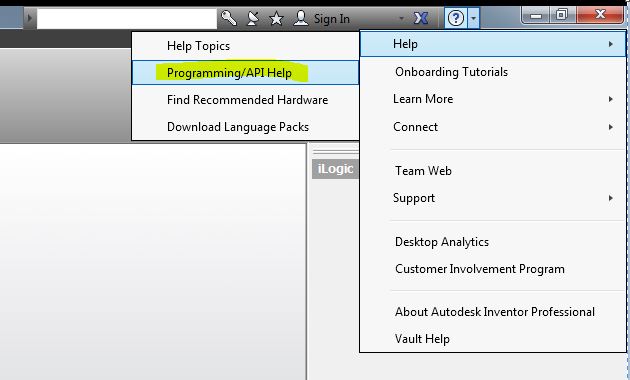Viewport: 630px width, 380px height.
Task: Click the search field expand arrow
Action: [x=29, y=18]
